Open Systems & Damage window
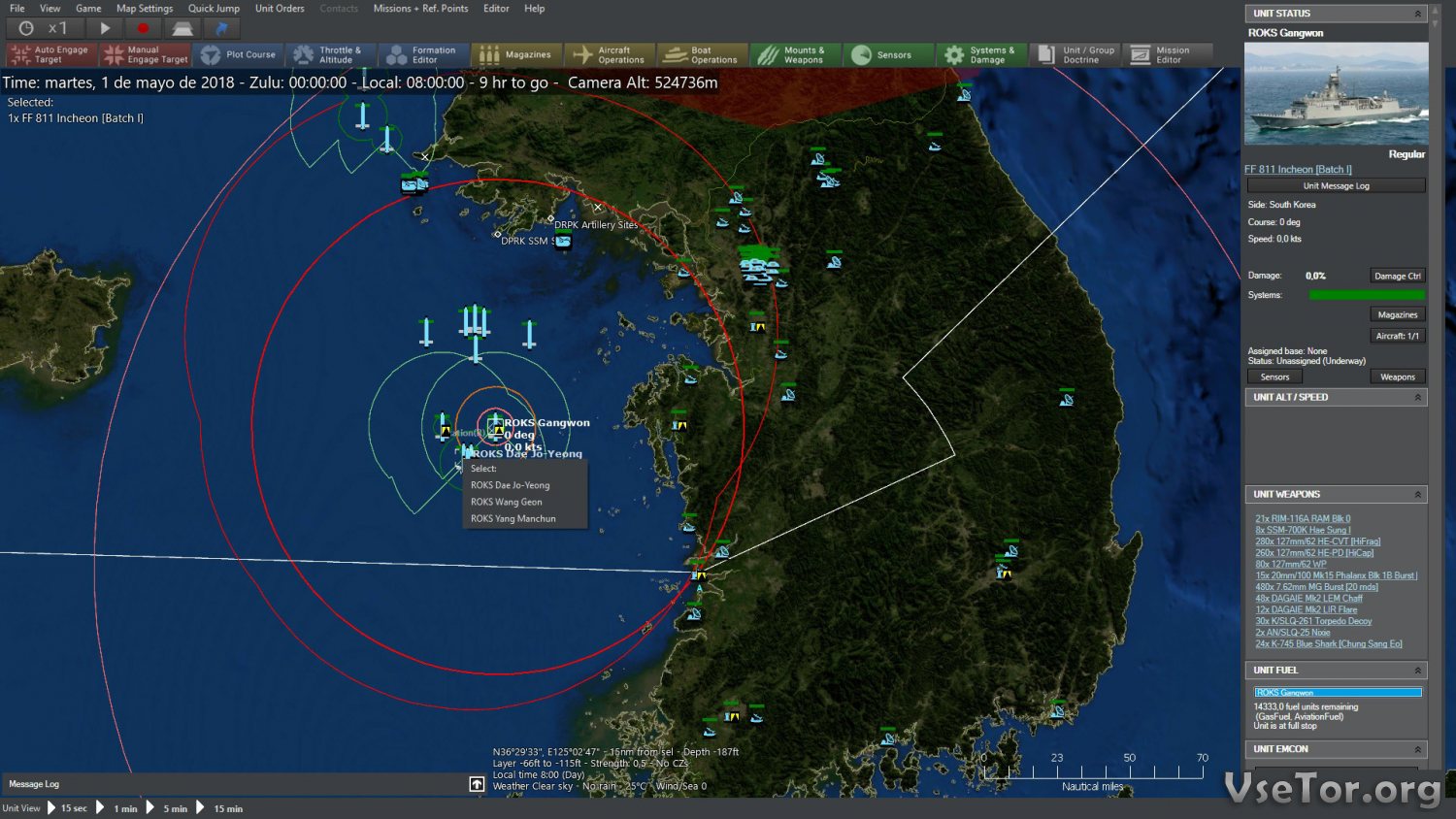The image size is (1456, 819). pyautogui.click(x=981, y=55)
